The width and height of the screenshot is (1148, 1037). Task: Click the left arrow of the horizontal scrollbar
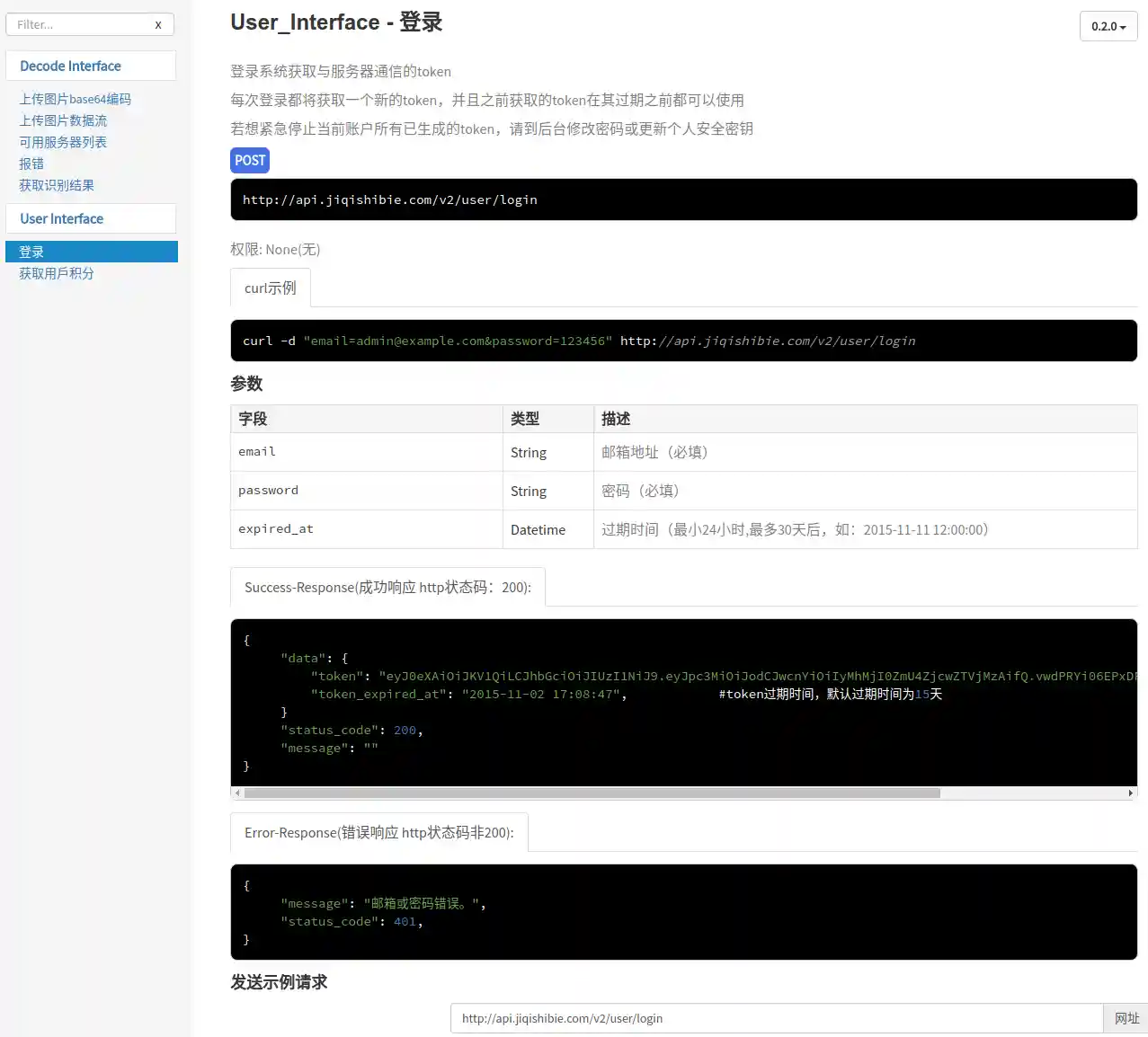click(x=237, y=793)
